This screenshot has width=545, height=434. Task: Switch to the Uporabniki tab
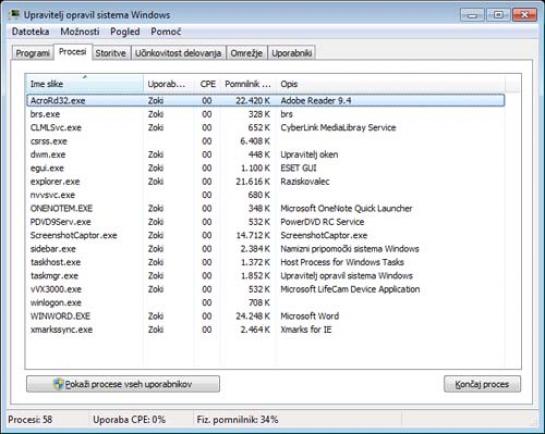pyautogui.click(x=292, y=53)
